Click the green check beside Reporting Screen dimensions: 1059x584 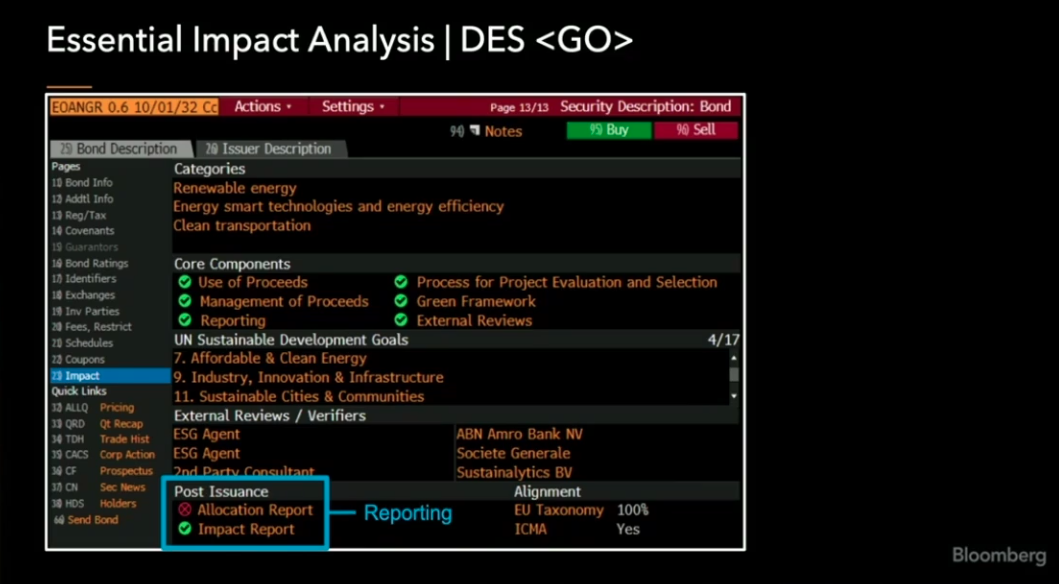pyautogui.click(x=184, y=321)
